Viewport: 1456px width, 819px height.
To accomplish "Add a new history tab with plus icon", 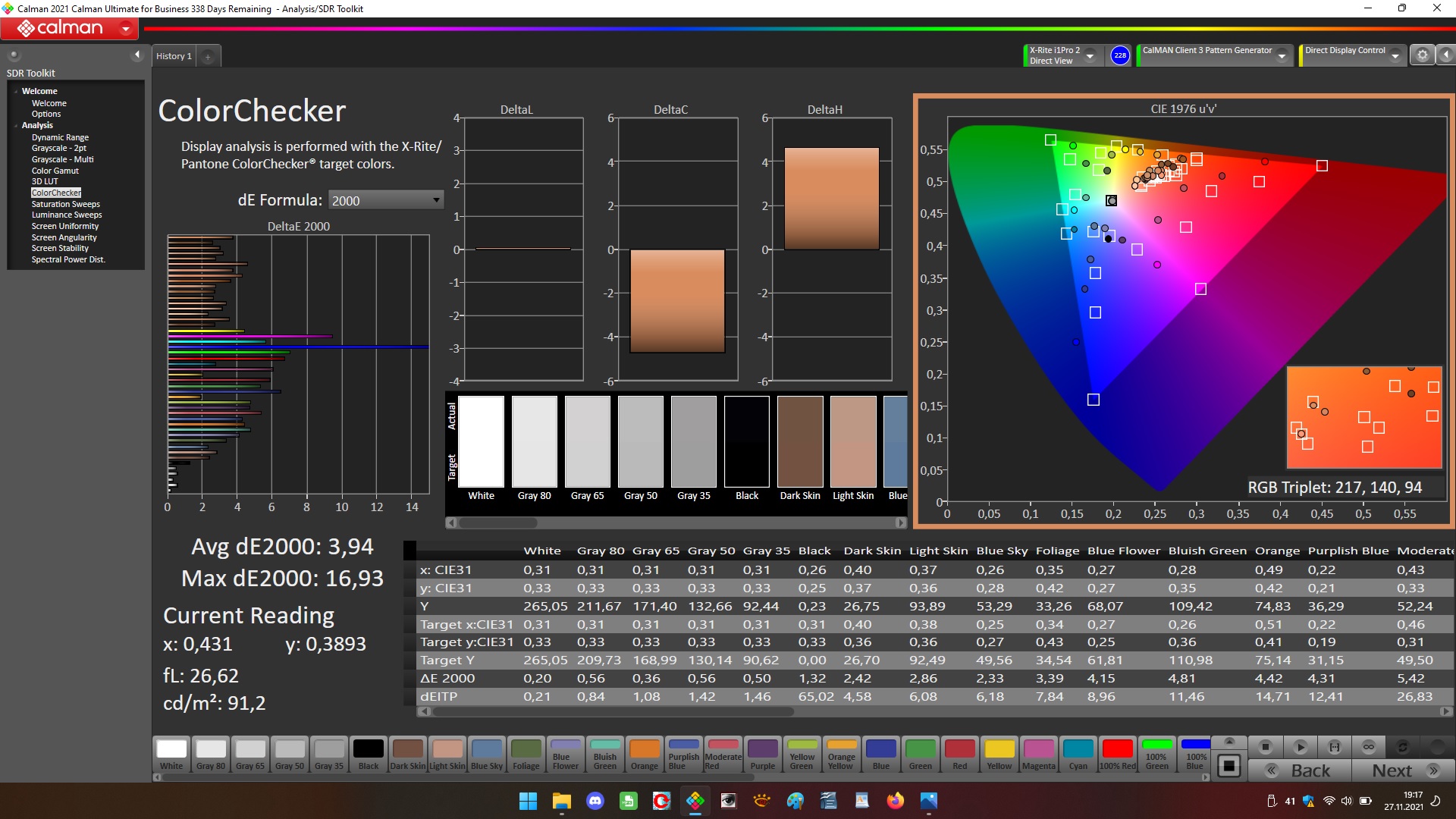I will click(x=208, y=56).
